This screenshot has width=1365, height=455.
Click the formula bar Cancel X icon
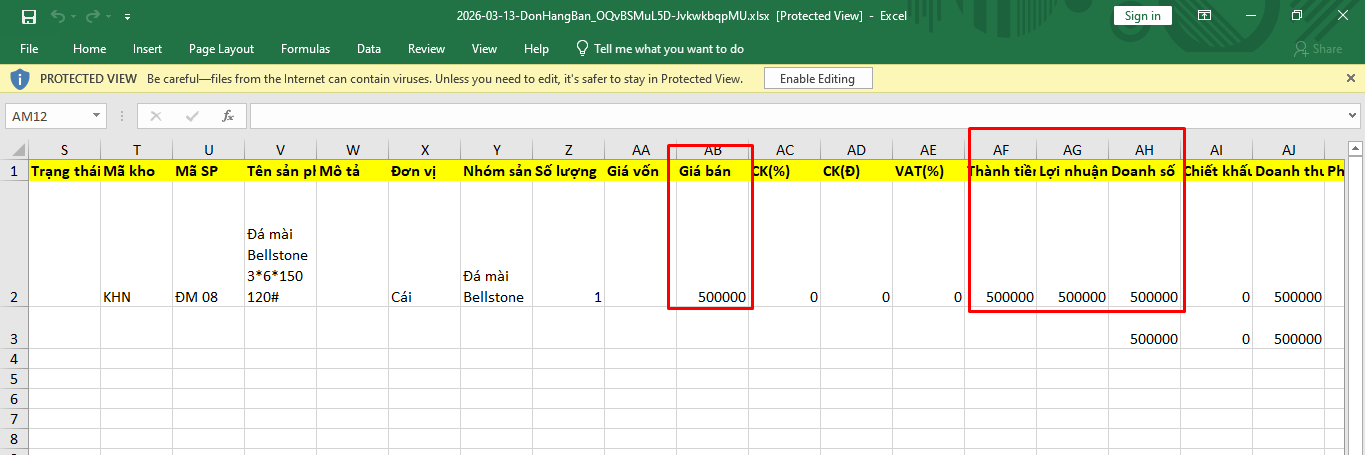point(156,116)
